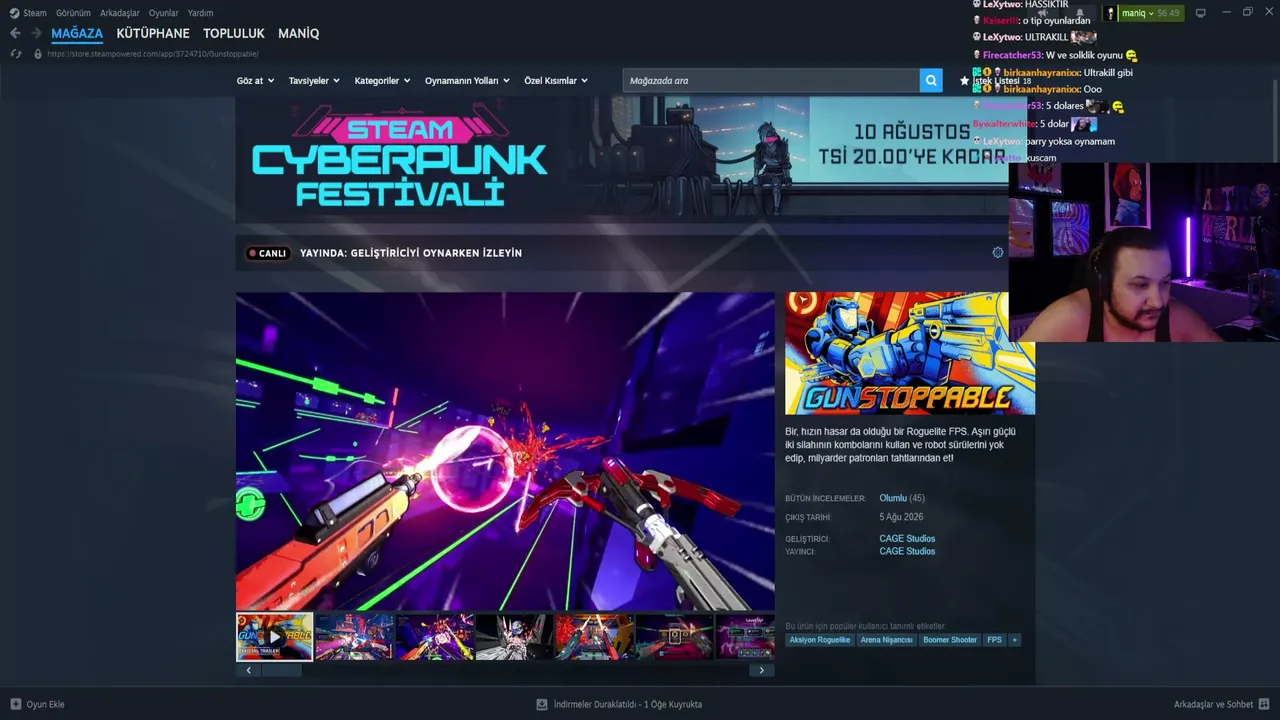Switch to the KÜTÜPHANE tab
The image size is (1280, 720).
tap(153, 33)
